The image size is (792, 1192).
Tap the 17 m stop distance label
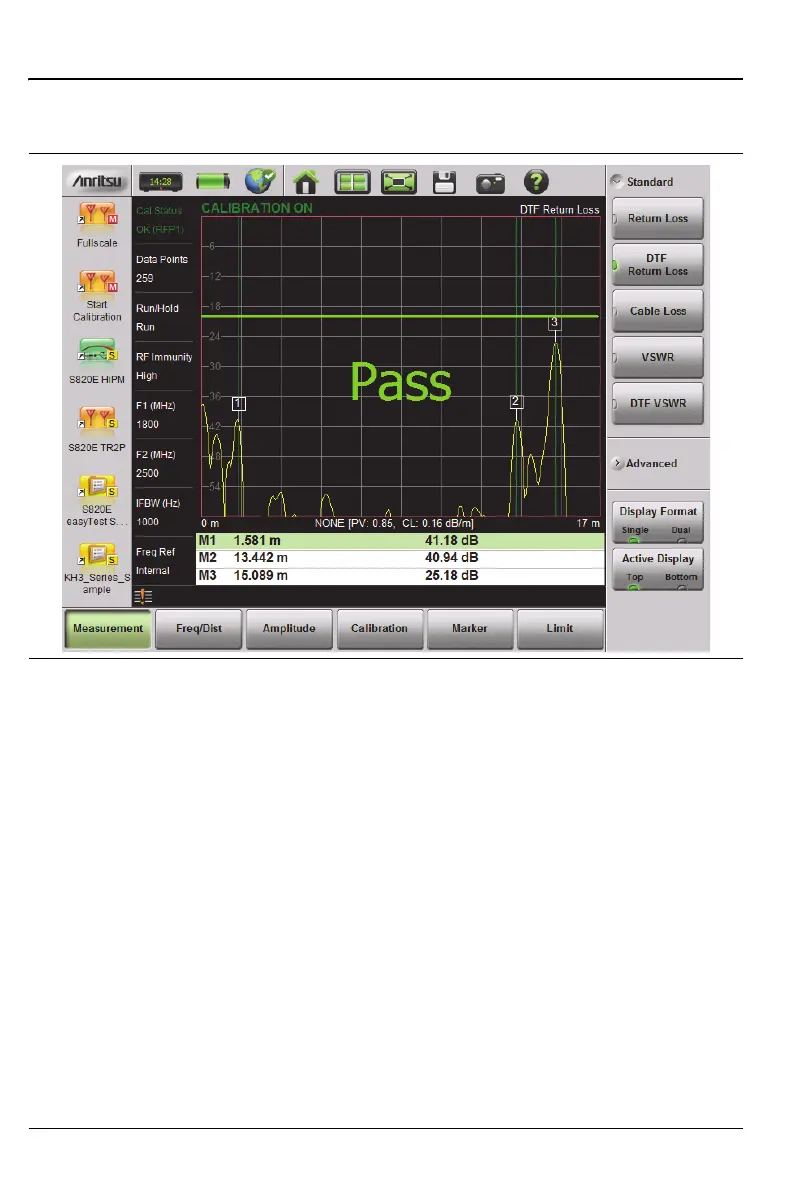pos(588,524)
